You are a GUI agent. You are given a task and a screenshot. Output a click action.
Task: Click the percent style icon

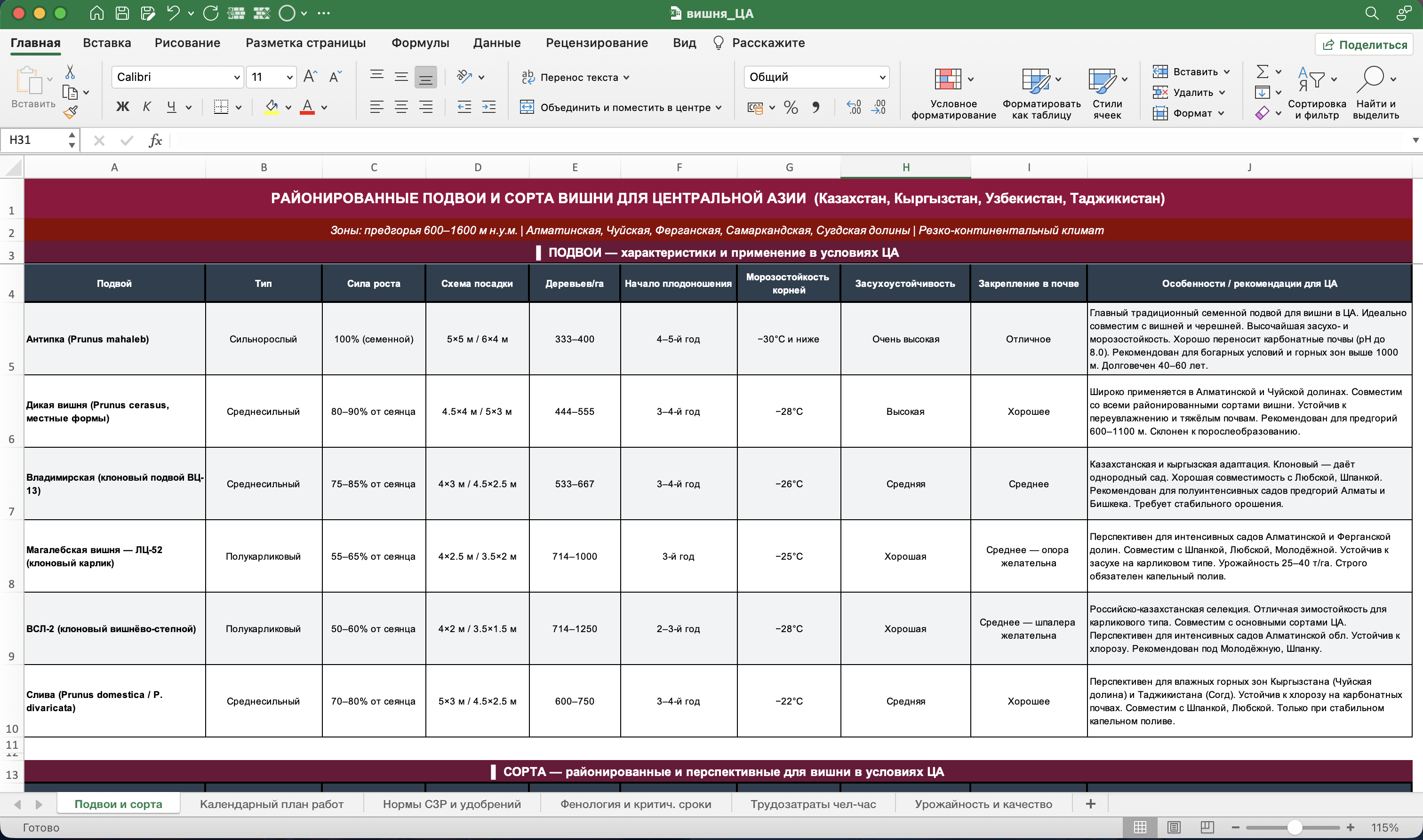[791, 107]
